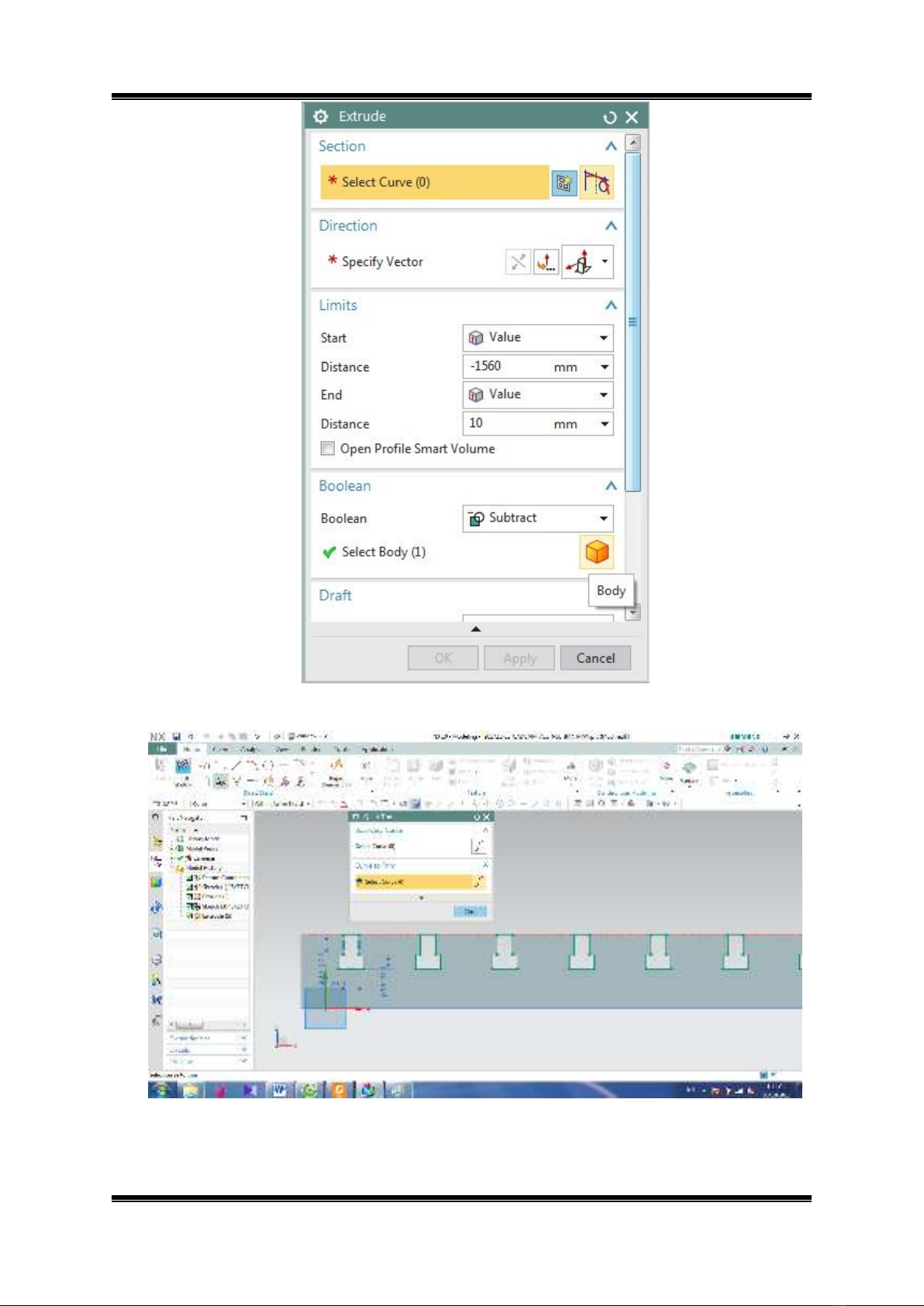Viewport: 924px width, 1306px height.
Task: Click the Select Curve (0) field
Action: [x=434, y=182]
